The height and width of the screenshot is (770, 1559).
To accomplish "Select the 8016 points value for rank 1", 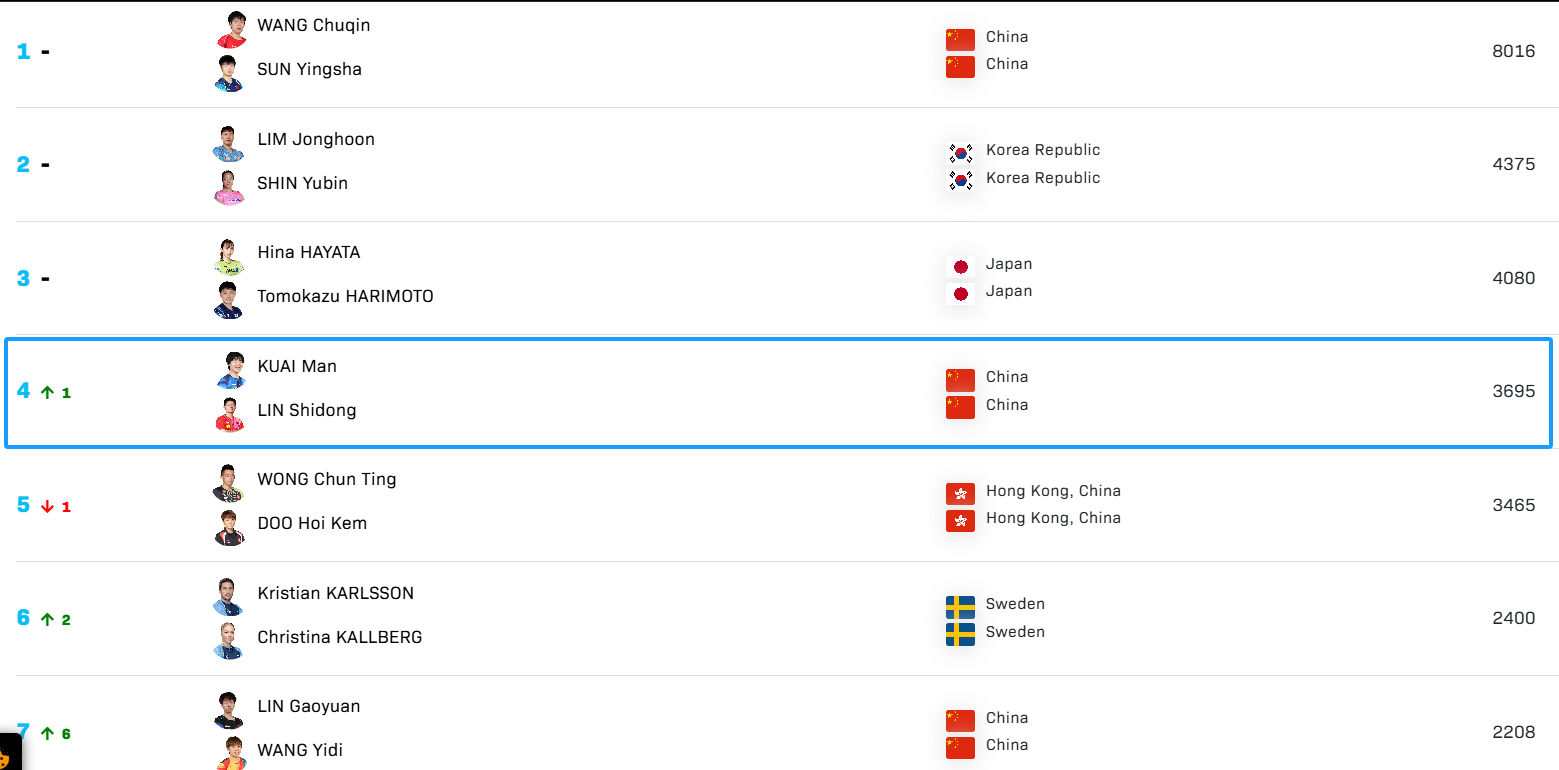I will pyautogui.click(x=1513, y=51).
